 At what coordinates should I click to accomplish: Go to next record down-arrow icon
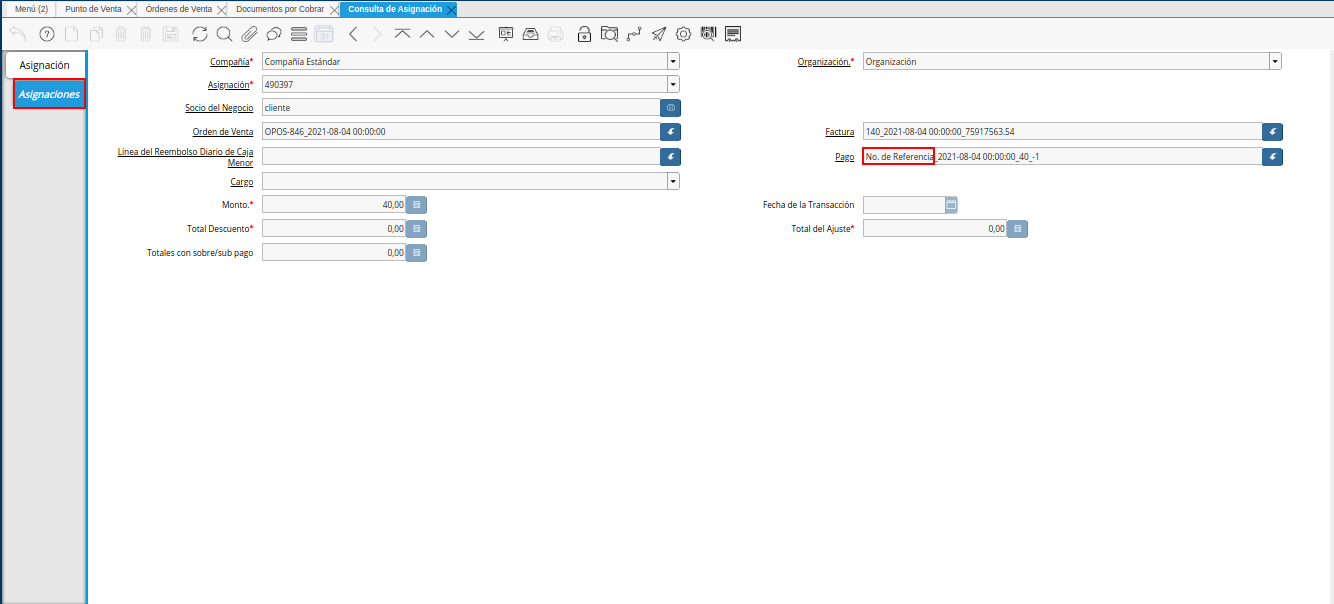(x=451, y=34)
